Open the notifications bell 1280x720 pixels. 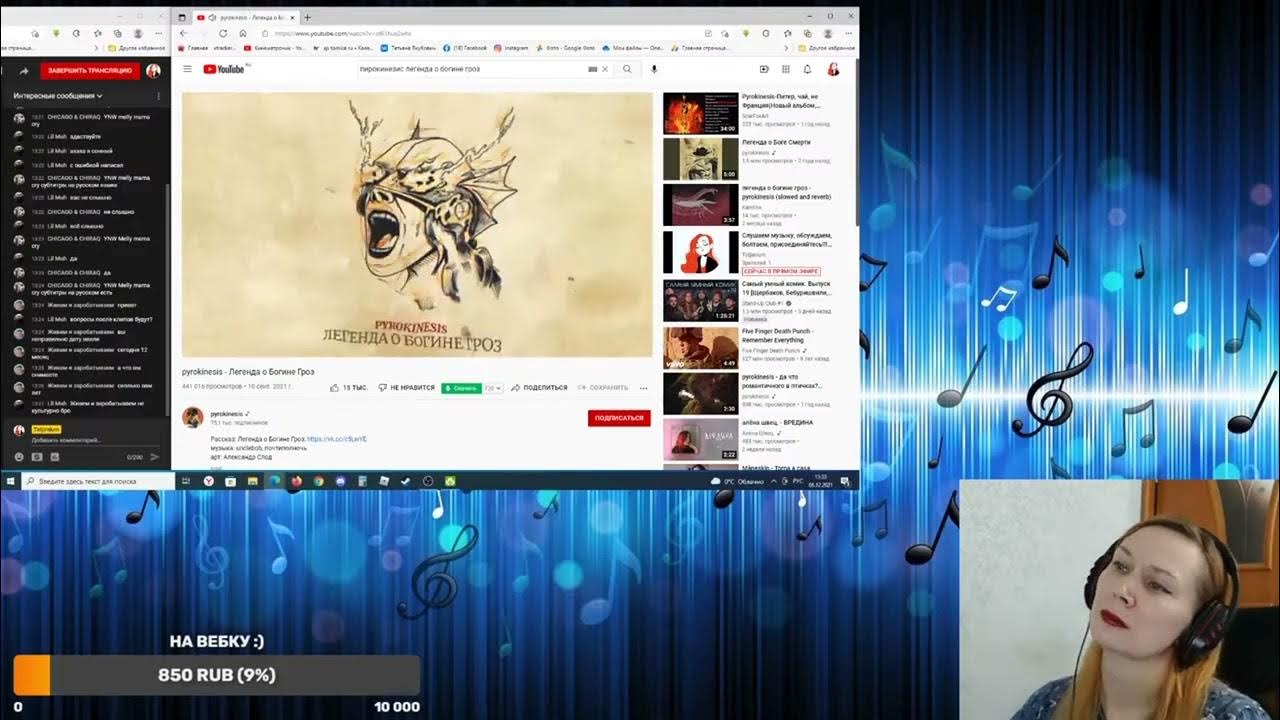click(x=807, y=69)
